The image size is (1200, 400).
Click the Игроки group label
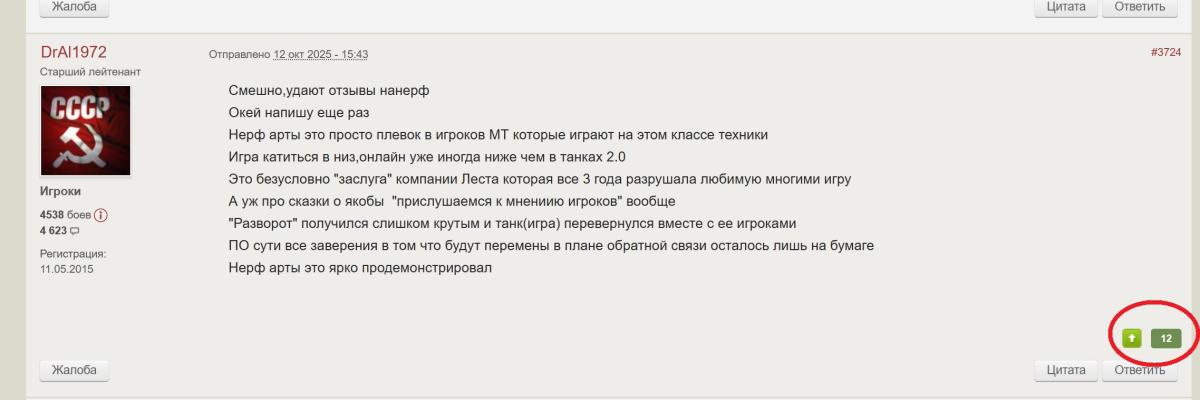60,191
